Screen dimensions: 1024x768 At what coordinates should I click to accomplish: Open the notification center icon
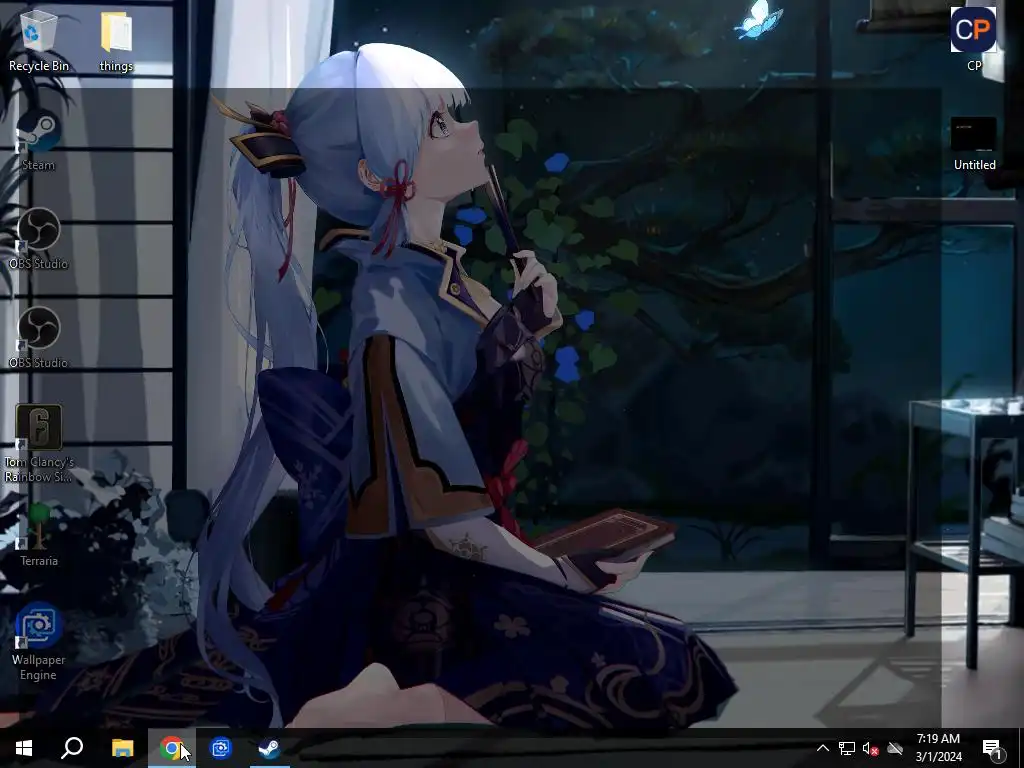point(991,748)
